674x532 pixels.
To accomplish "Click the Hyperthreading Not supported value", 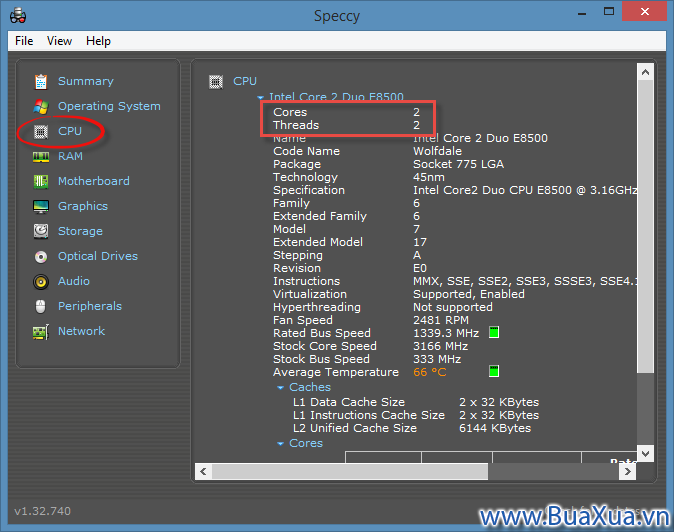I will 453,307.
